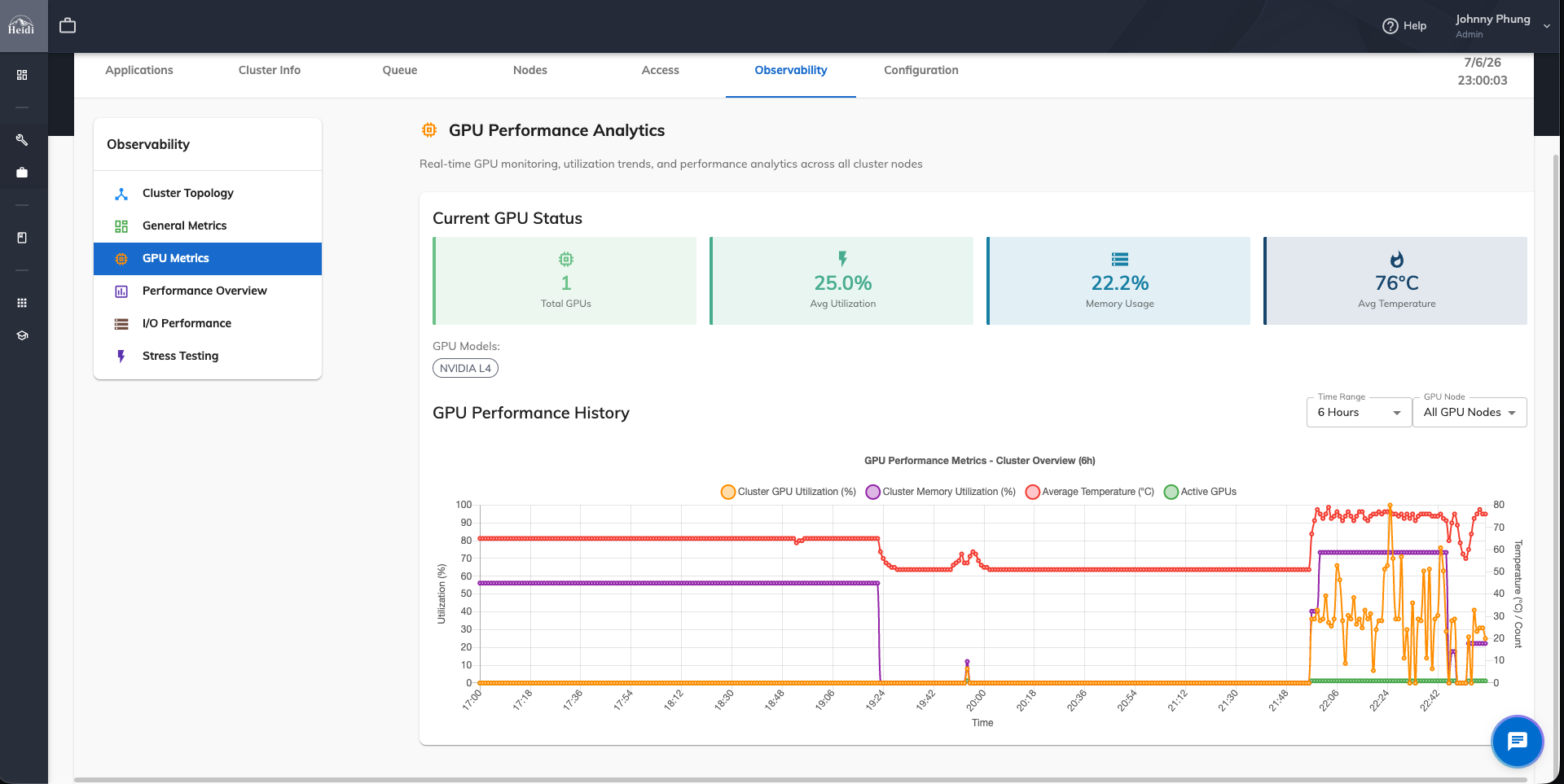Click the 20:00 time axis label

tap(976, 700)
